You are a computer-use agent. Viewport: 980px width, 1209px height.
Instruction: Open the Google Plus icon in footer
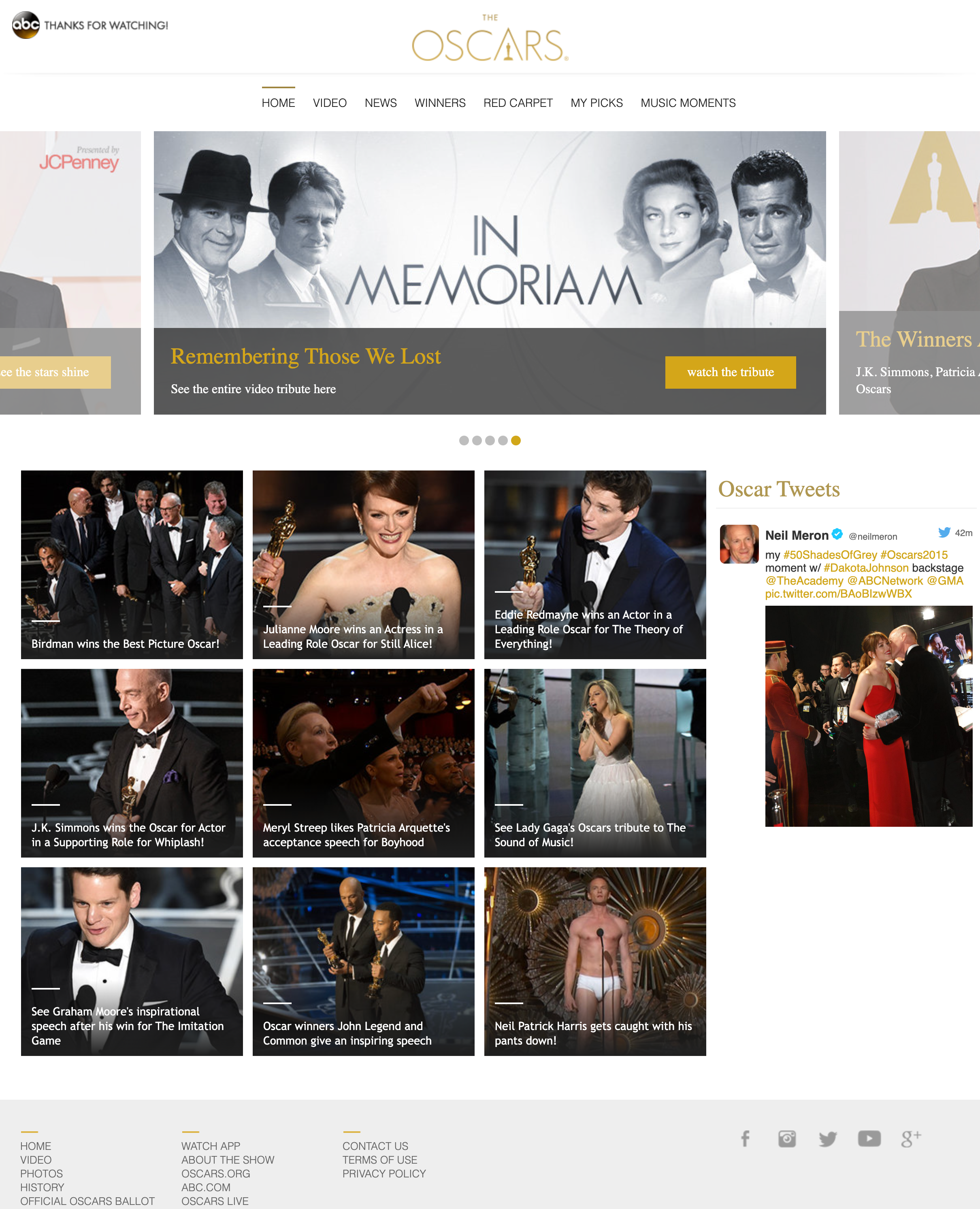point(911,1139)
